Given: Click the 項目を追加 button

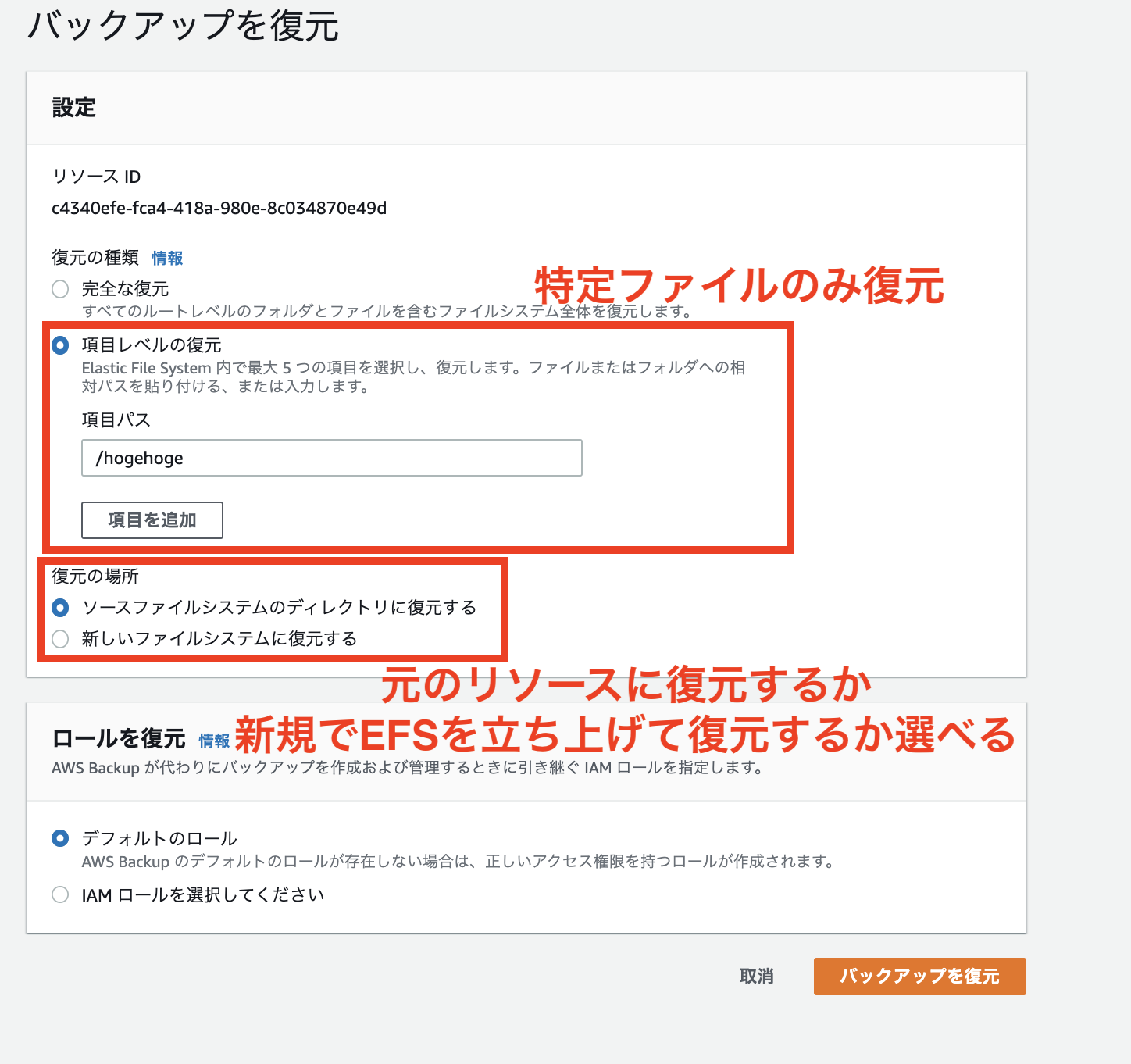Looking at the screenshot, I should click(152, 520).
